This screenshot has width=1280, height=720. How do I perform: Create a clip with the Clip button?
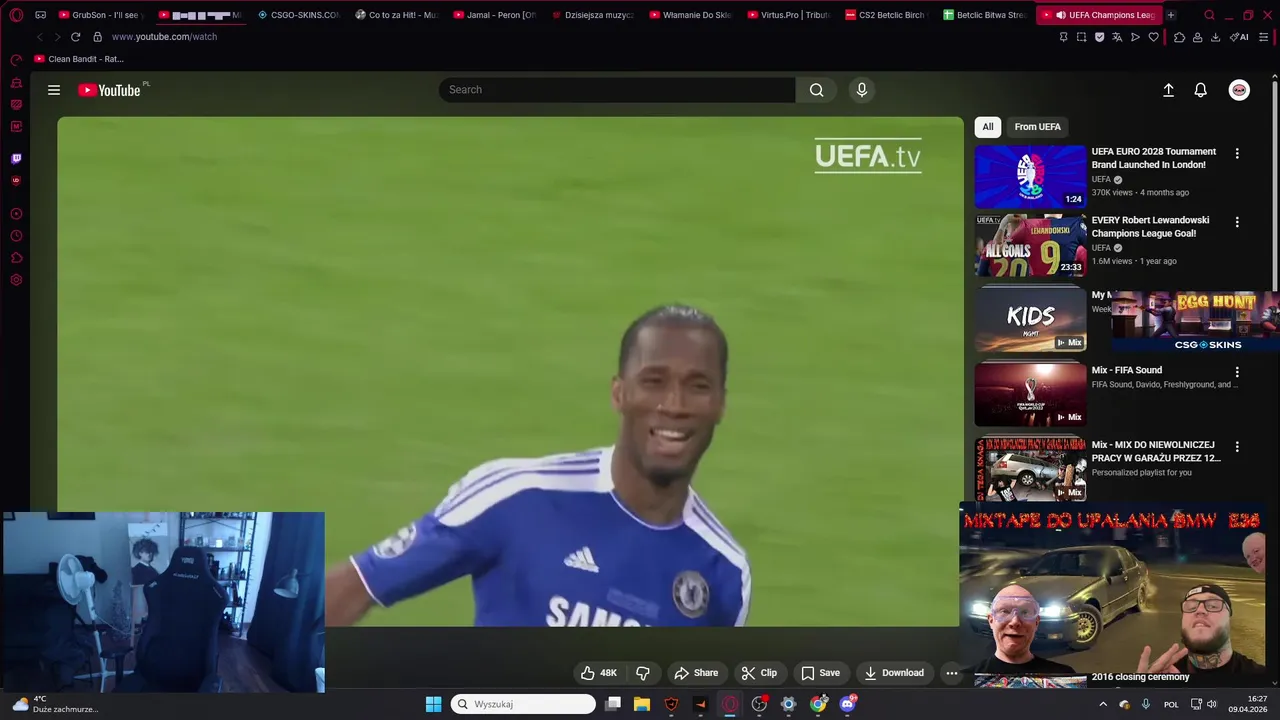coord(759,673)
